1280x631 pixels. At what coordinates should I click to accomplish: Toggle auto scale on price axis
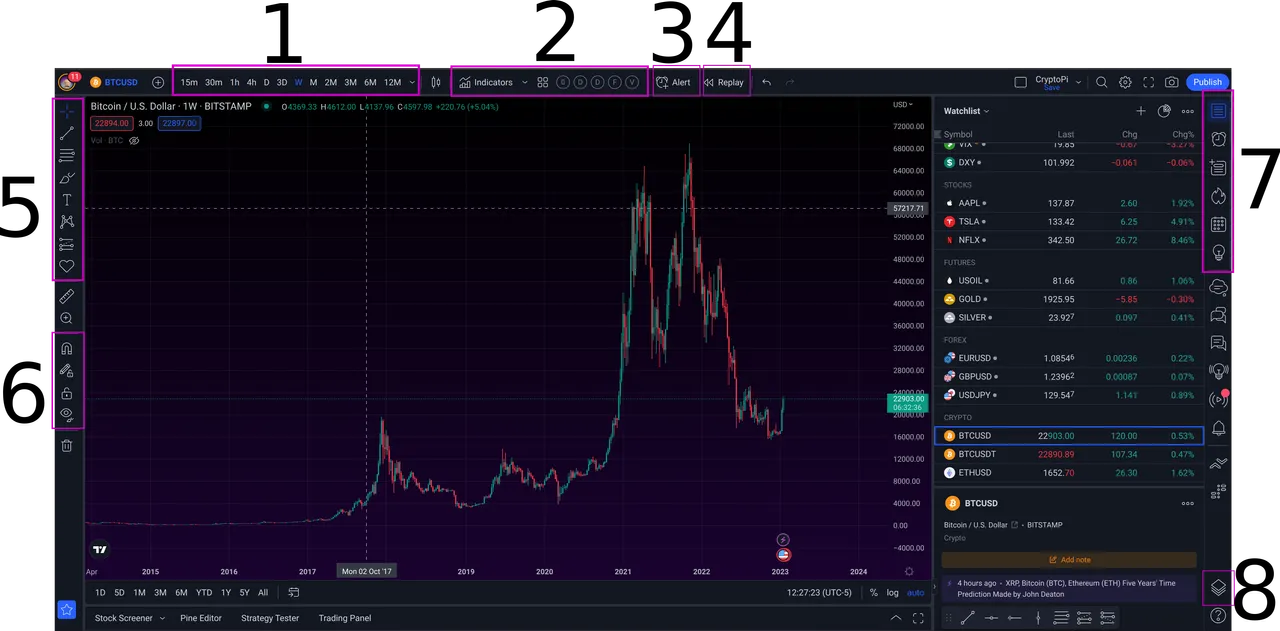tap(916, 592)
